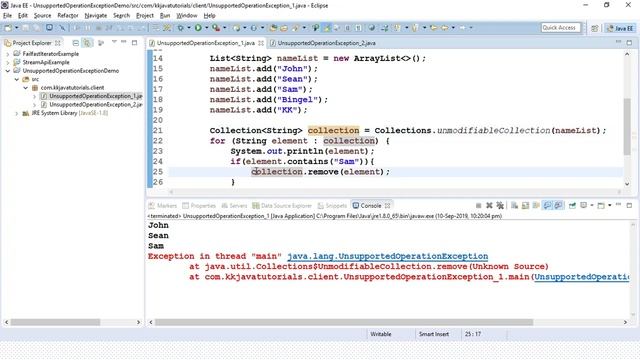
Task: Open the Window menu
Action: (x=187, y=16)
